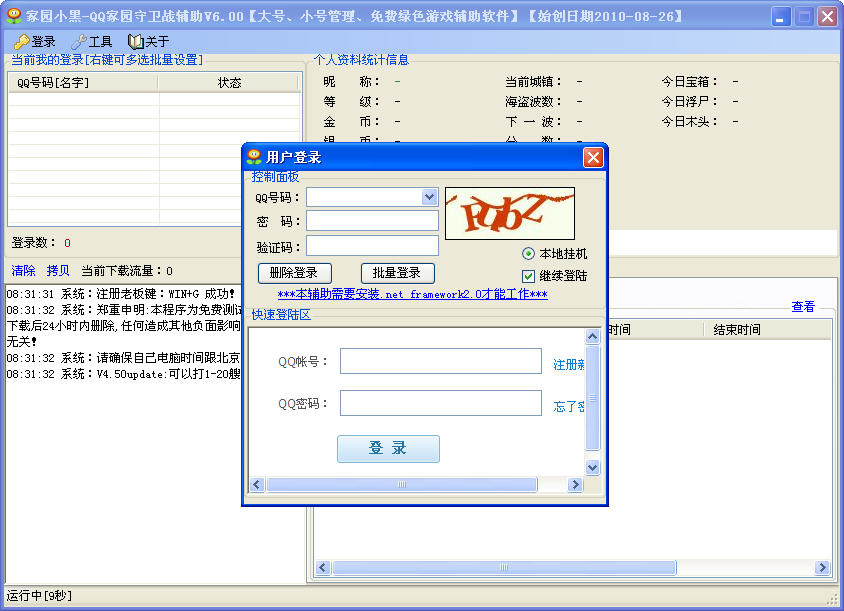This screenshot has width=844, height=611.
Task: Click the 登录数 counter value
Action: click(67, 243)
